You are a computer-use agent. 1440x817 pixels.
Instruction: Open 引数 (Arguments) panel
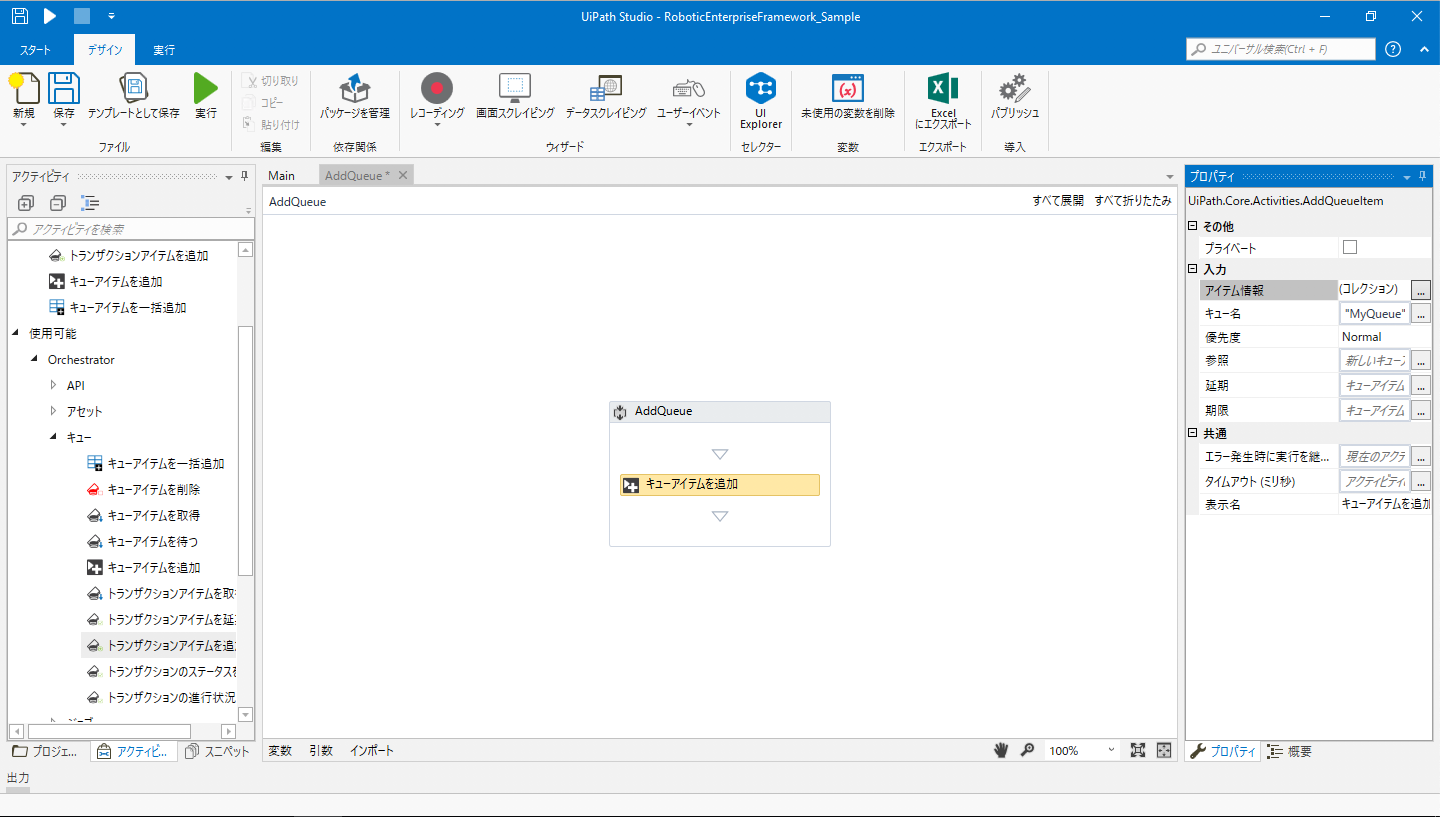click(320, 750)
